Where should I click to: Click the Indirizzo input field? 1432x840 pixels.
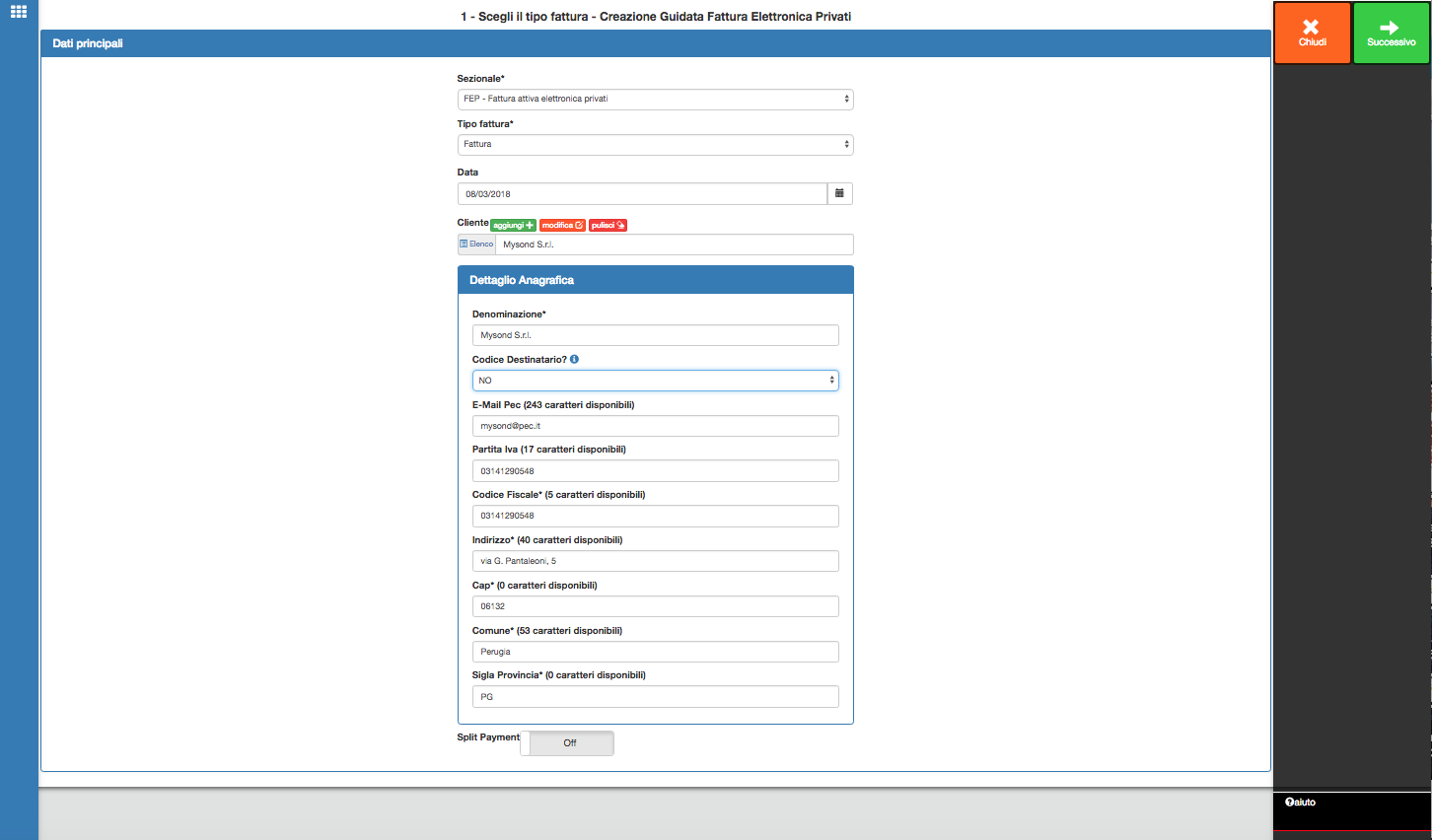[655, 561]
